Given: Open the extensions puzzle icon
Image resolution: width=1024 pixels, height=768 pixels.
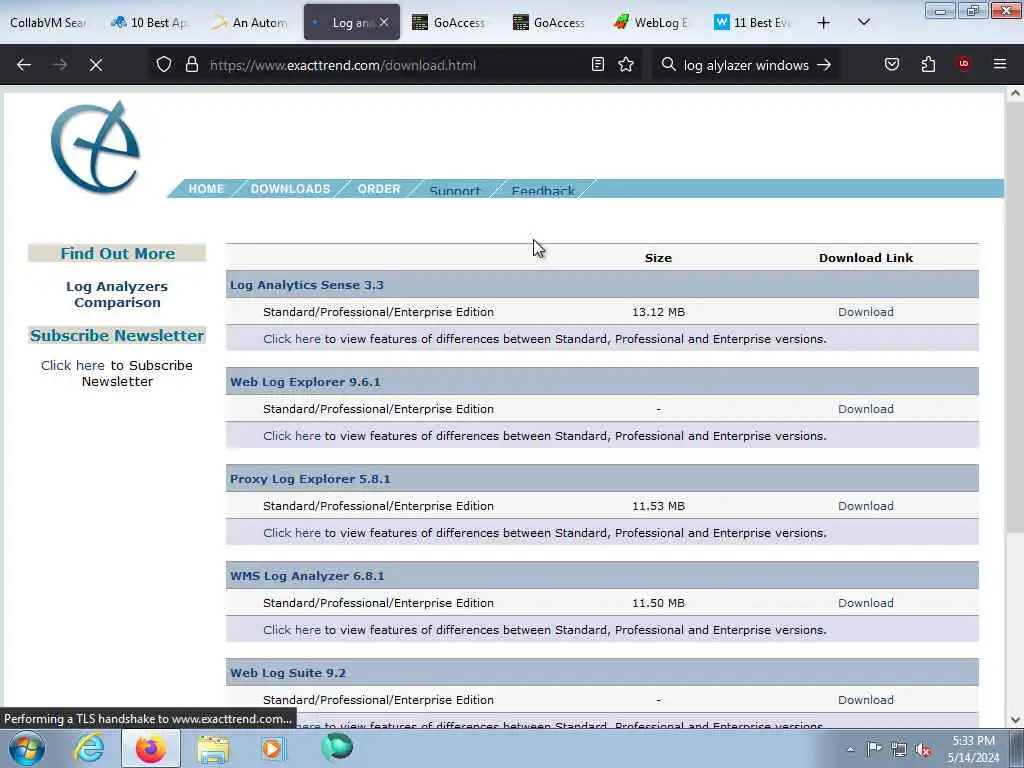Looking at the screenshot, I should pos(928,65).
